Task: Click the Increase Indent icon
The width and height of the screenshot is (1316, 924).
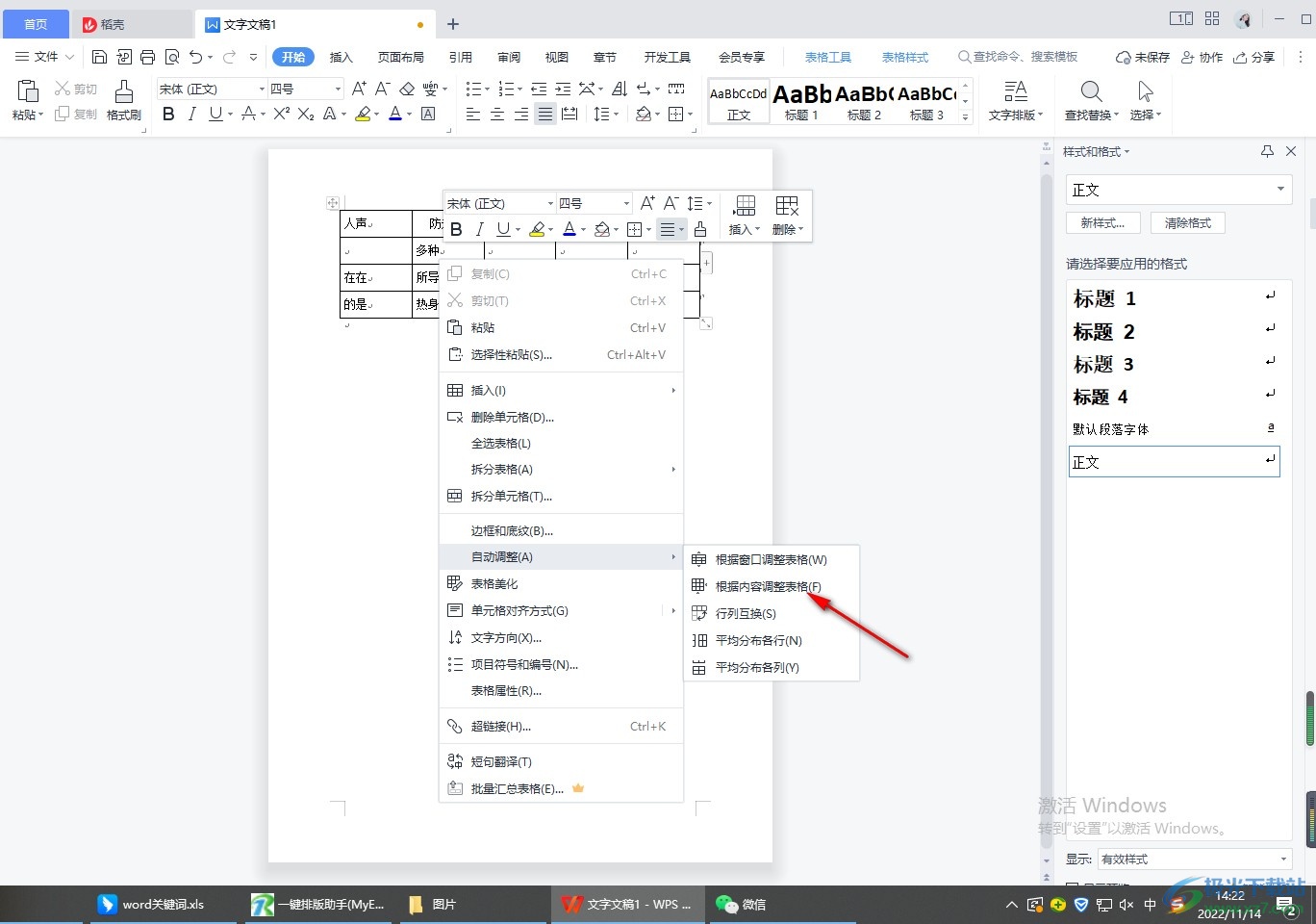Action: click(563, 89)
